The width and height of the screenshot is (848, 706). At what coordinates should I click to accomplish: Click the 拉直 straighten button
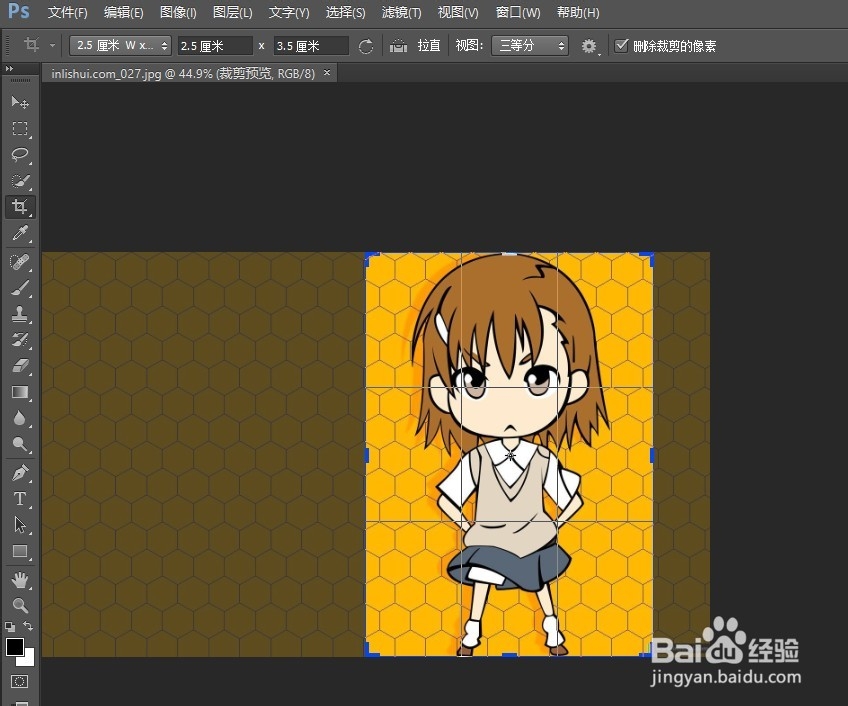(x=420, y=45)
